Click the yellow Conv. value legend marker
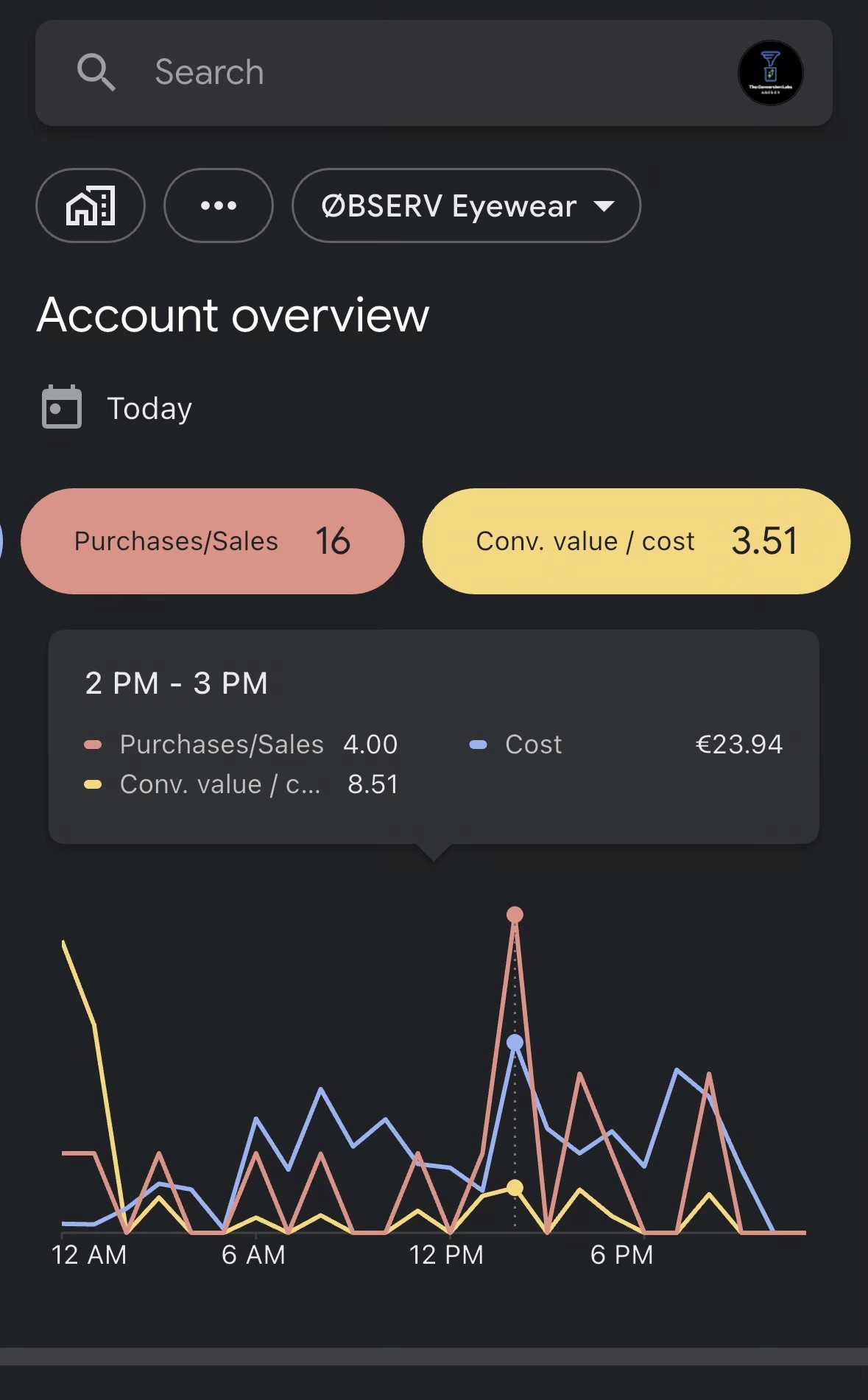 93,784
